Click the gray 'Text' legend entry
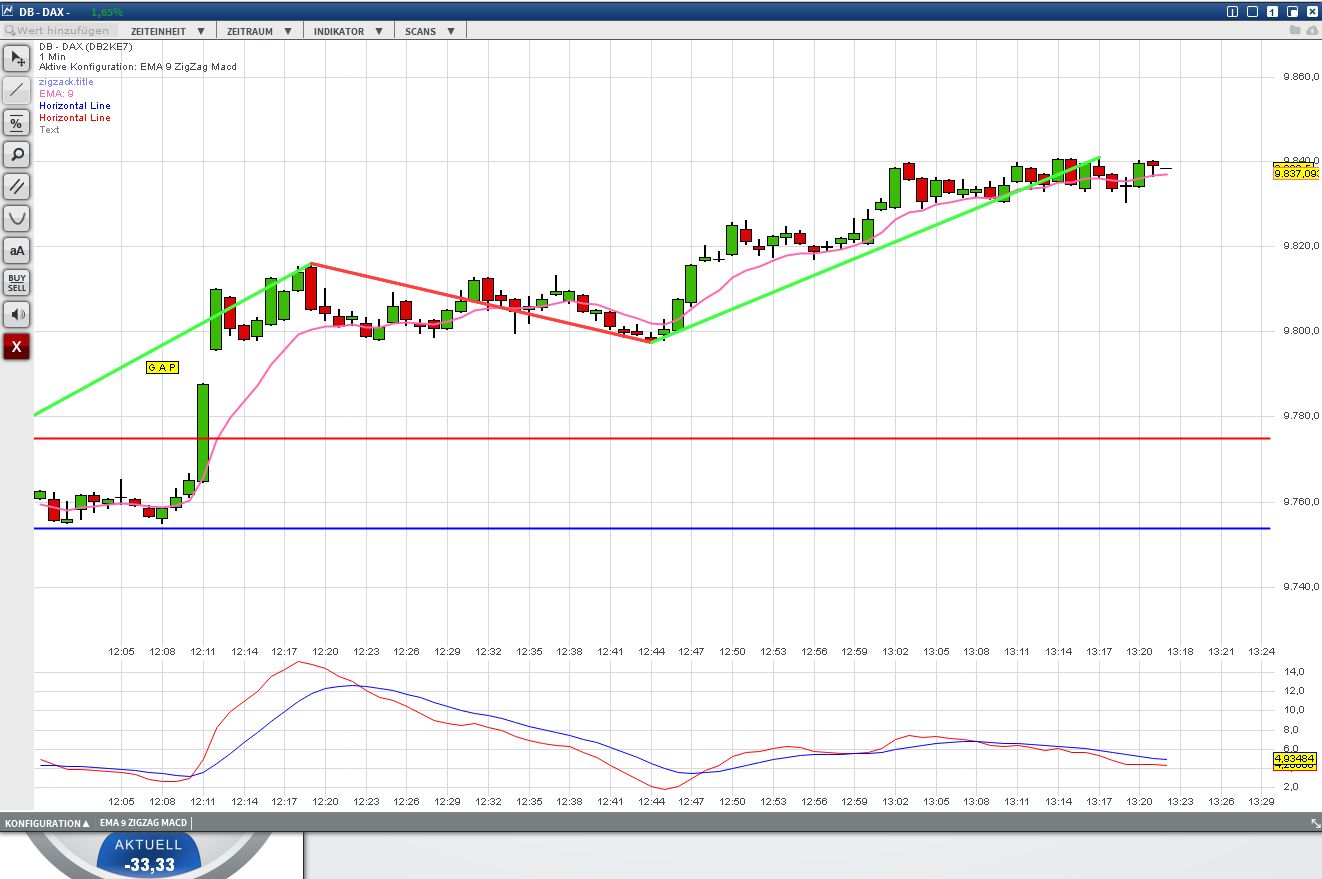Screen dimensions: 1322x879 [49, 130]
